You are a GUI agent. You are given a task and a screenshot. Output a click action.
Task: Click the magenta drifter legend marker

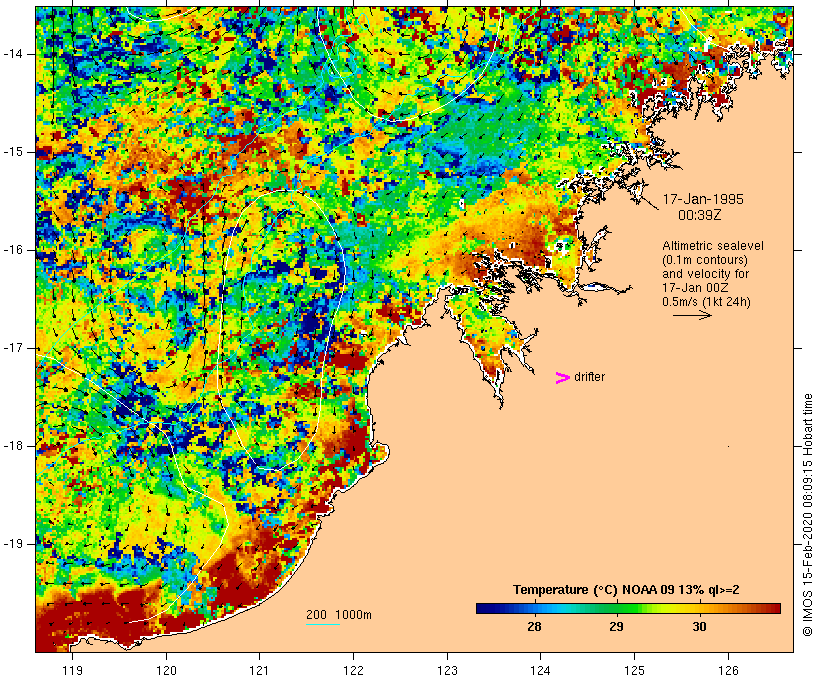coord(563,378)
